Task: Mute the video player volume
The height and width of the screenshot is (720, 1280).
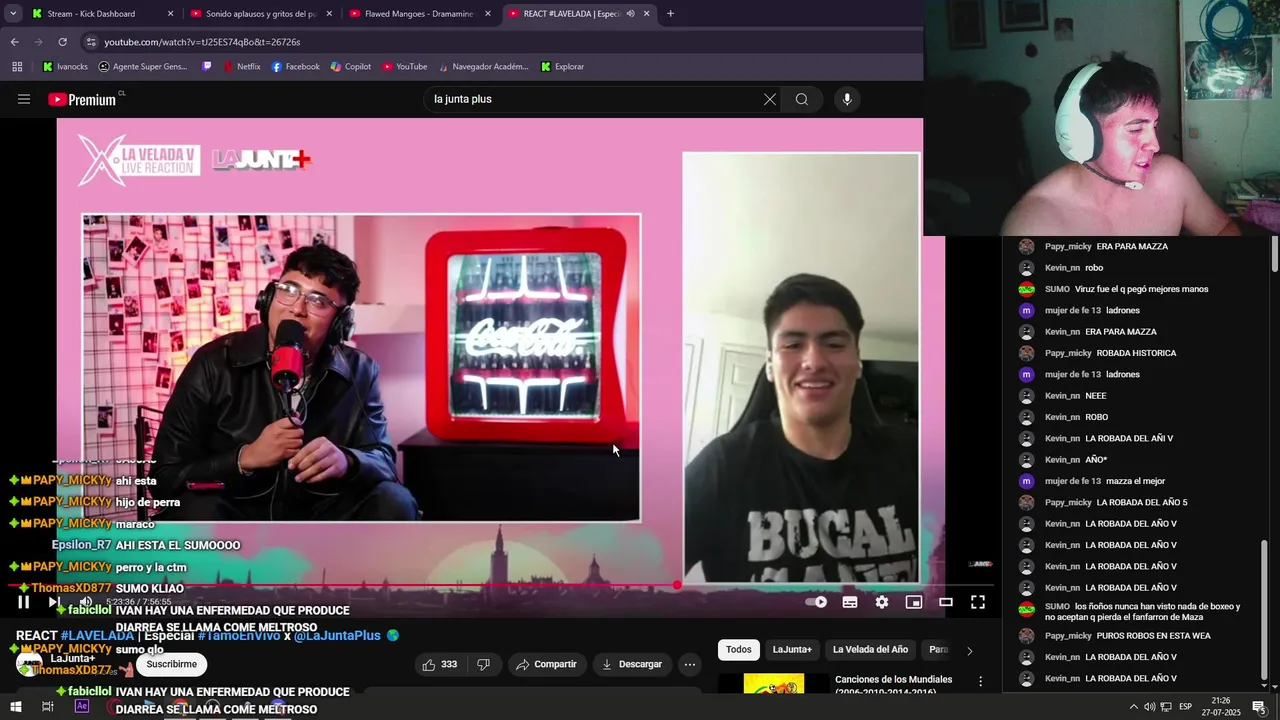Action: (x=86, y=602)
